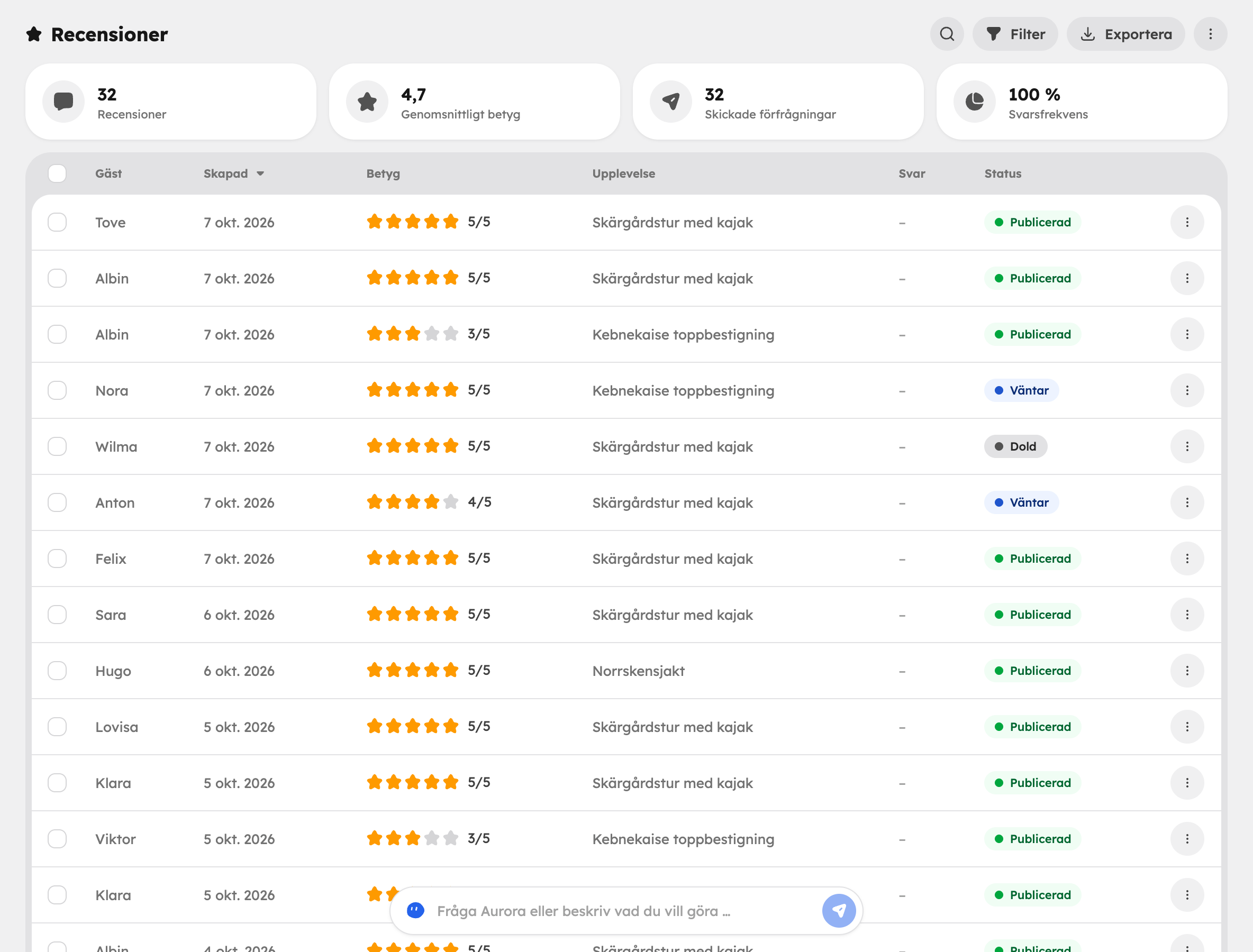Open row actions menu for Sara
Screen dimensions: 1253x952
click(x=1187, y=615)
